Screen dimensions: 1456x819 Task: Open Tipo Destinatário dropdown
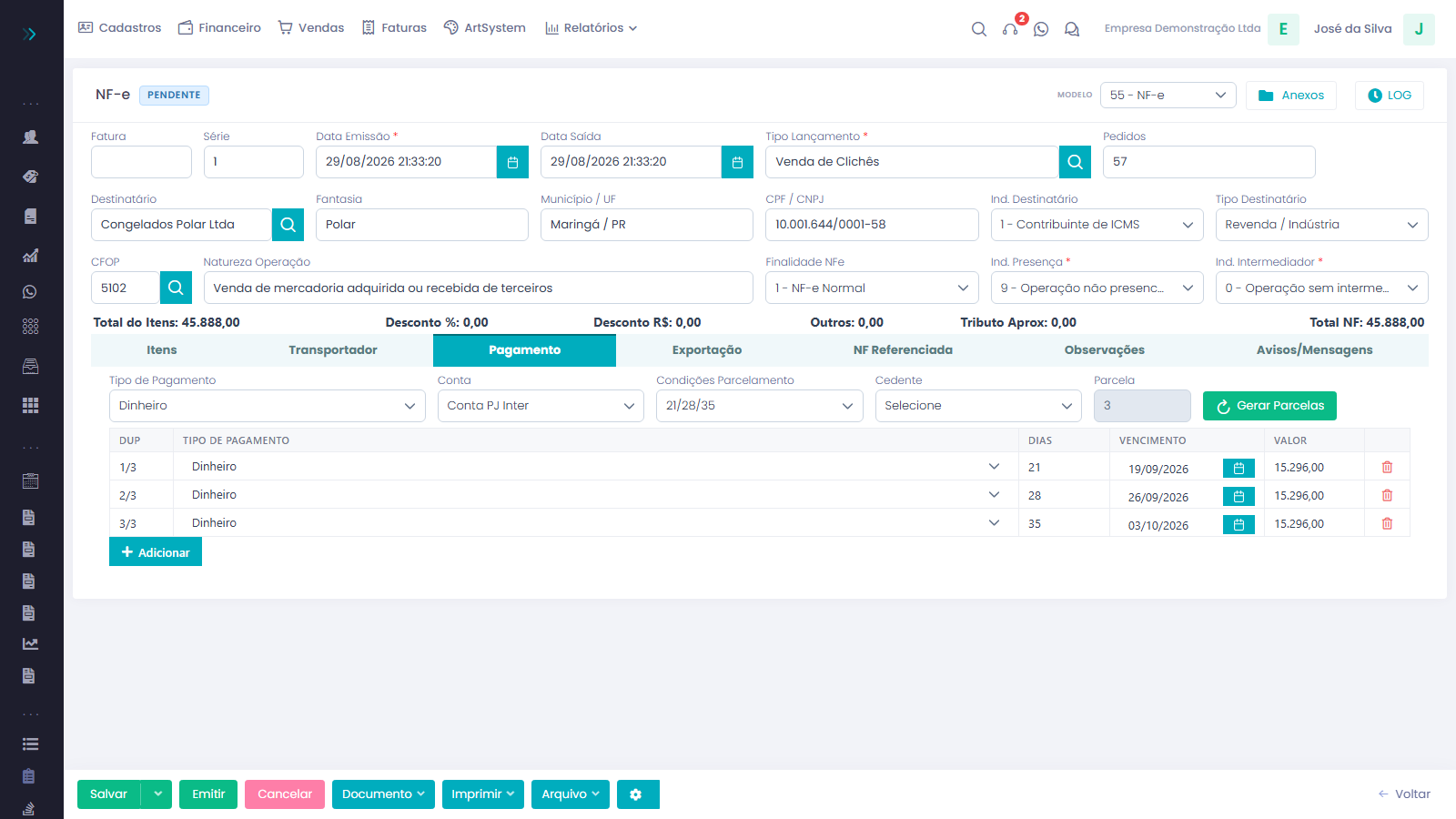(1321, 225)
